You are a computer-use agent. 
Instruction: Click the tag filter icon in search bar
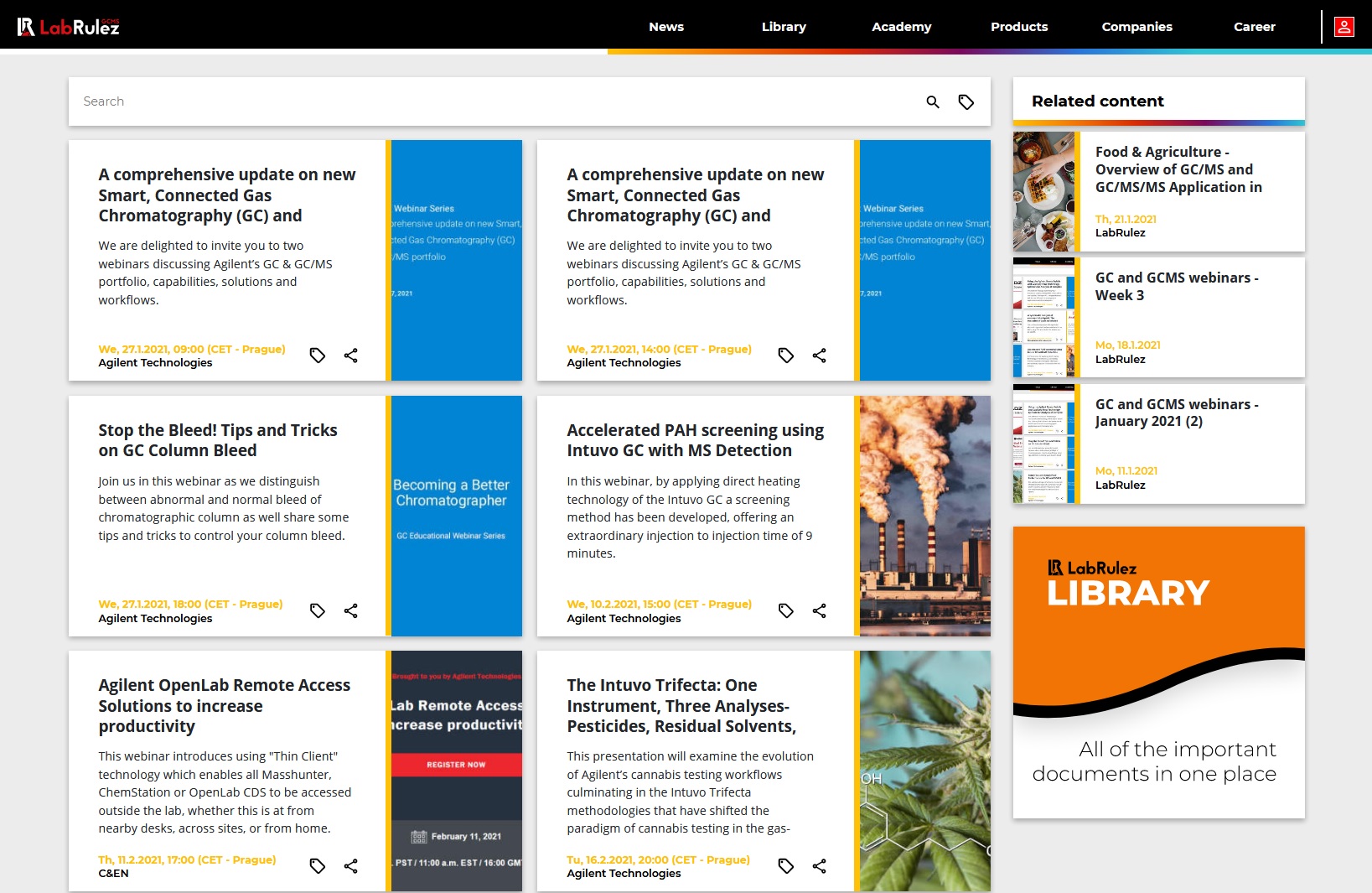(966, 101)
